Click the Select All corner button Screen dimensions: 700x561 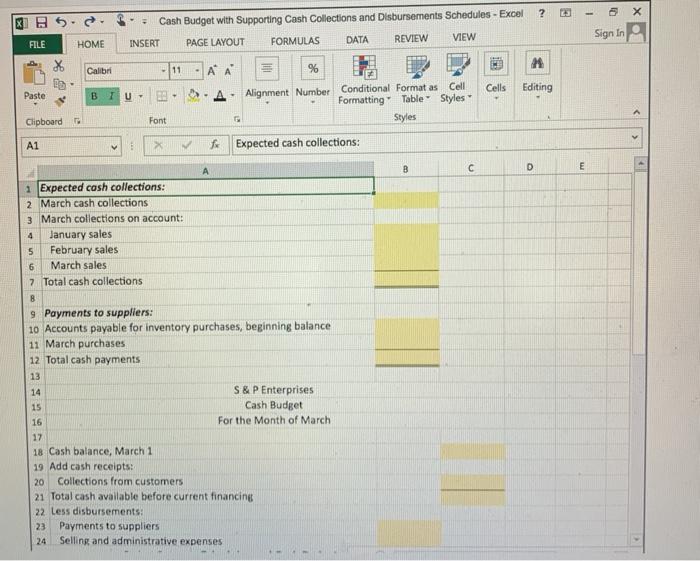(30, 173)
